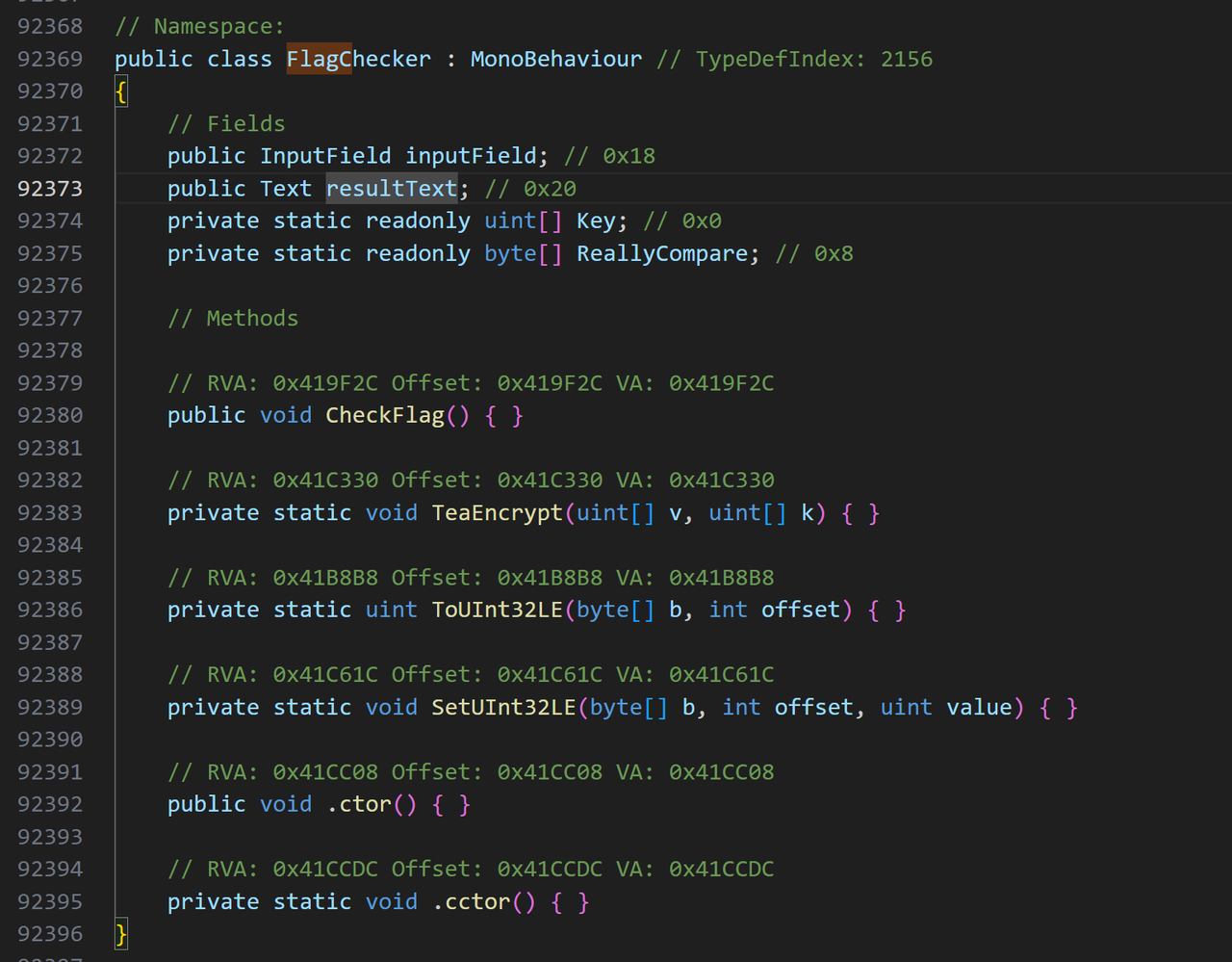Click the MonoBehaviour base class
The height and width of the screenshot is (962, 1232).
[555, 60]
